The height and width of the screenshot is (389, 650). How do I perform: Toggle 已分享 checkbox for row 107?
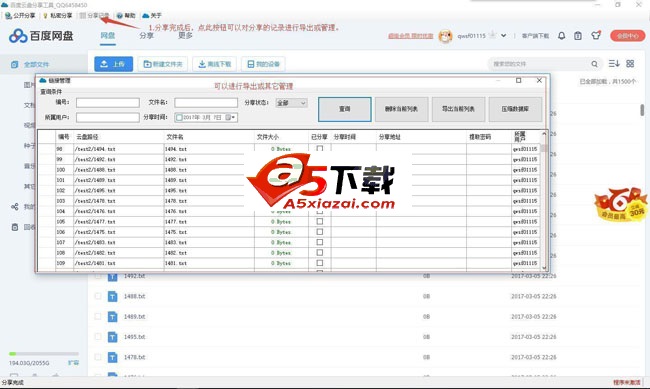[320, 242]
